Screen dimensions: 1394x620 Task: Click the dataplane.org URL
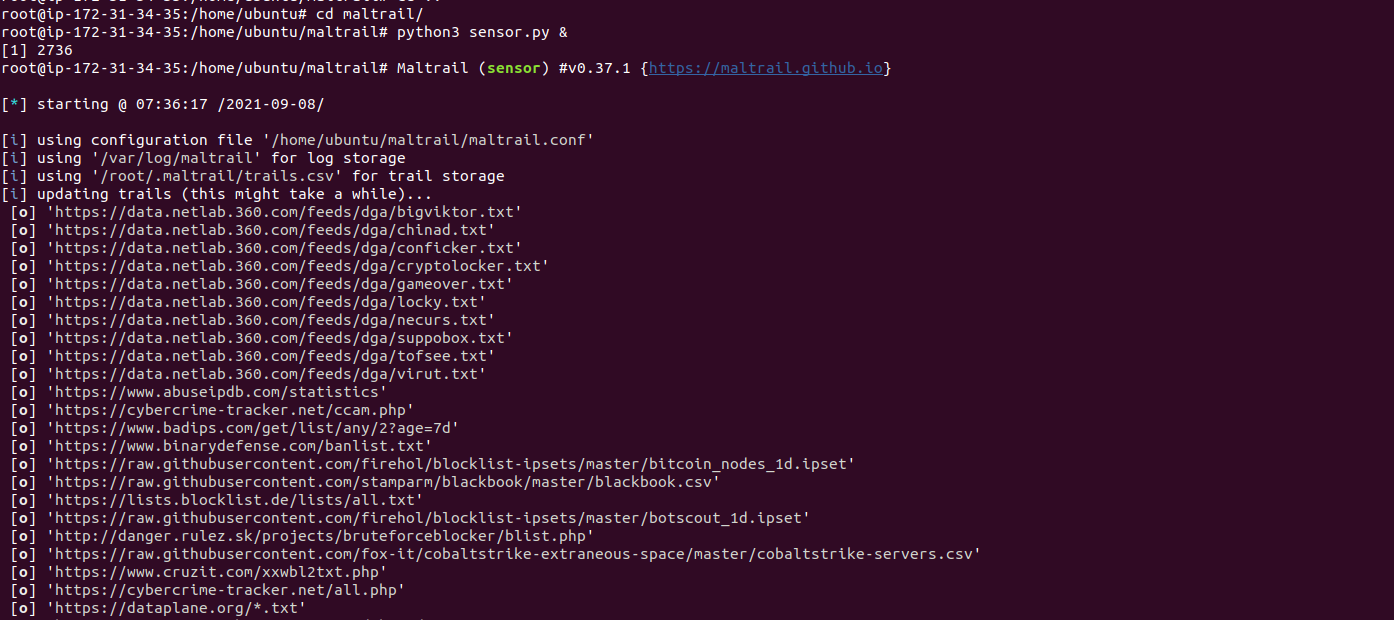[x=176, y=608]
